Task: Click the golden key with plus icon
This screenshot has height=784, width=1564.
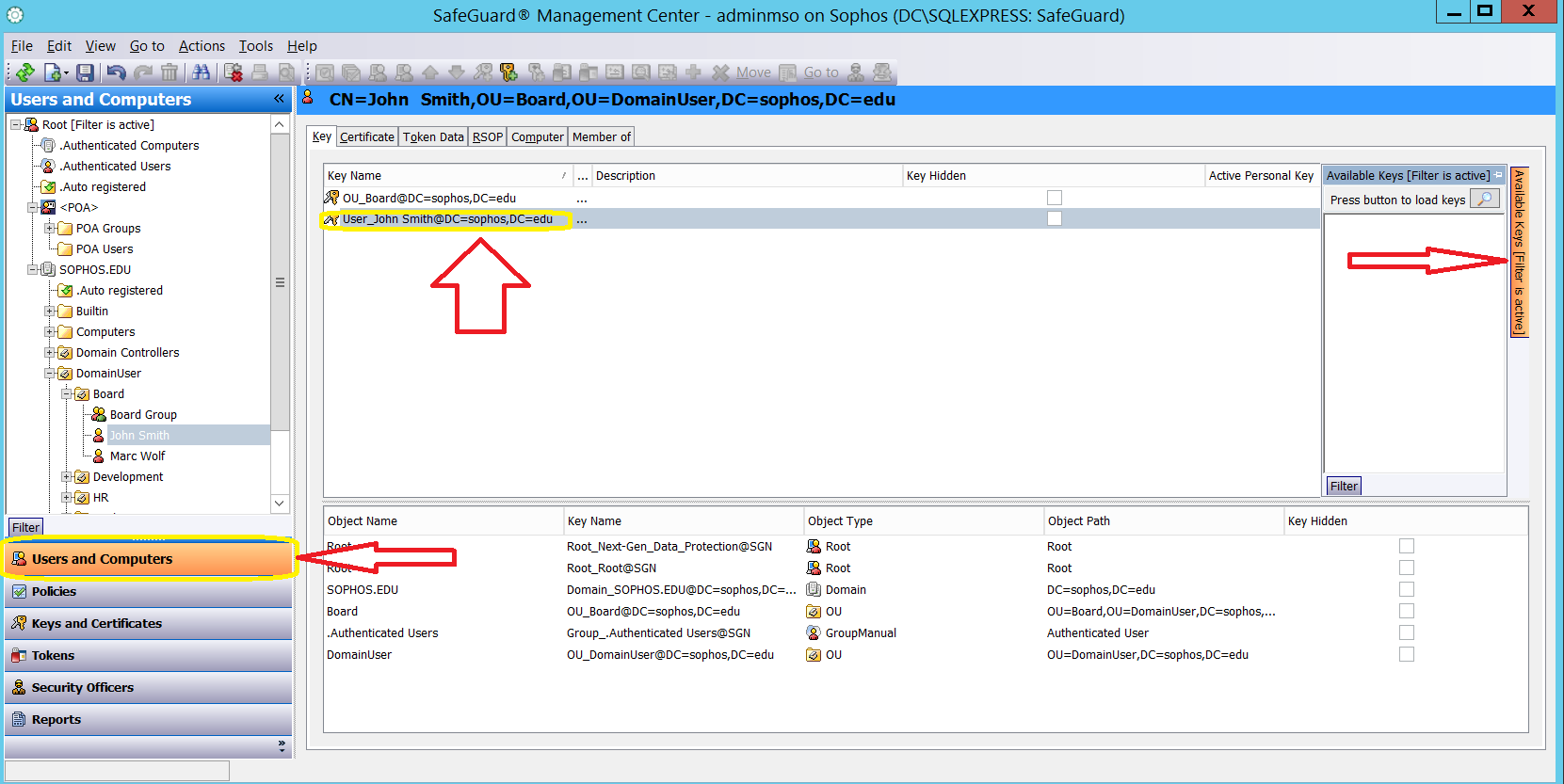Action: tap(508, 72)
